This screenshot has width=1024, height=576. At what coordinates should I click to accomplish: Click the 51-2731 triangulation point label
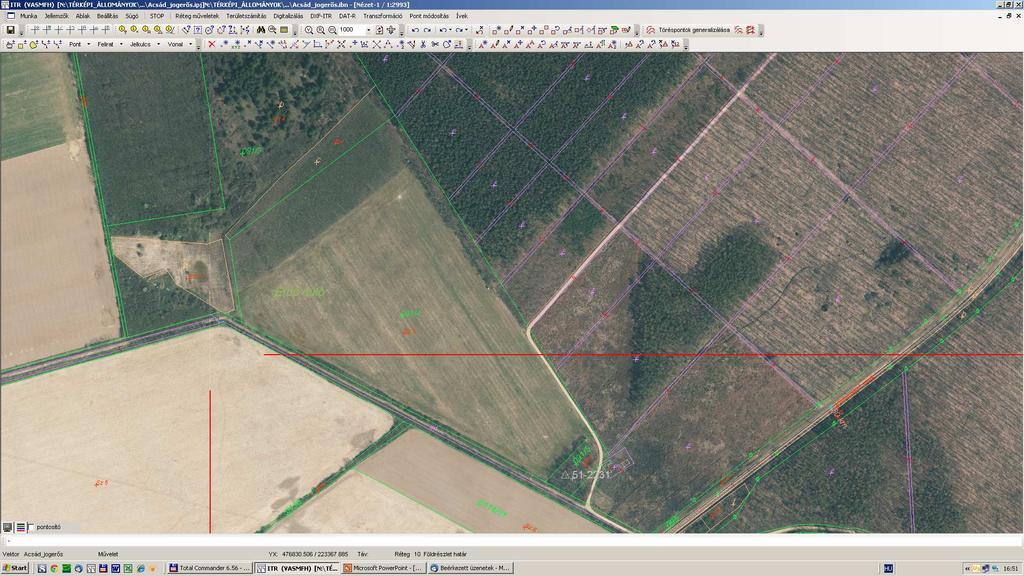(x=590, y=475)
